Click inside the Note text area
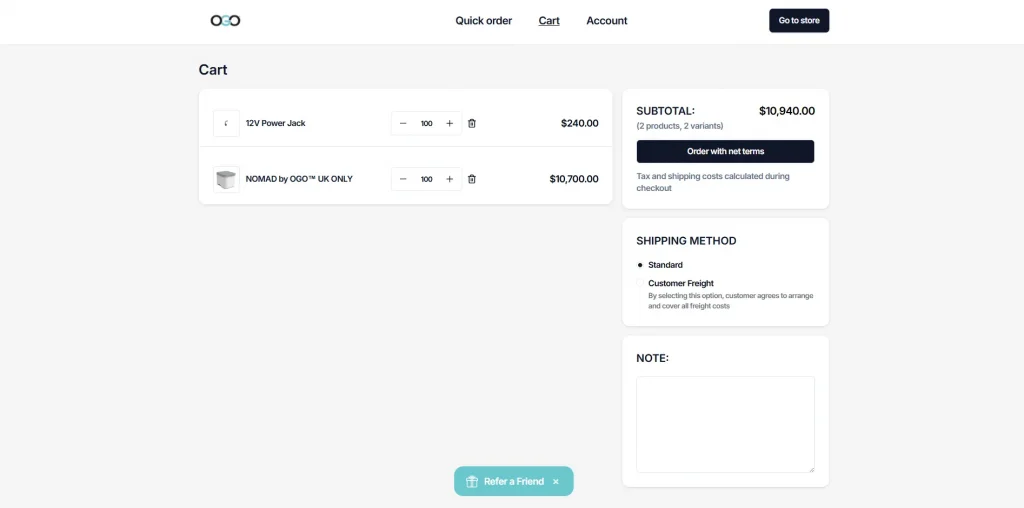The width and height of the screenshot is (1024, 508). point(725,424)
